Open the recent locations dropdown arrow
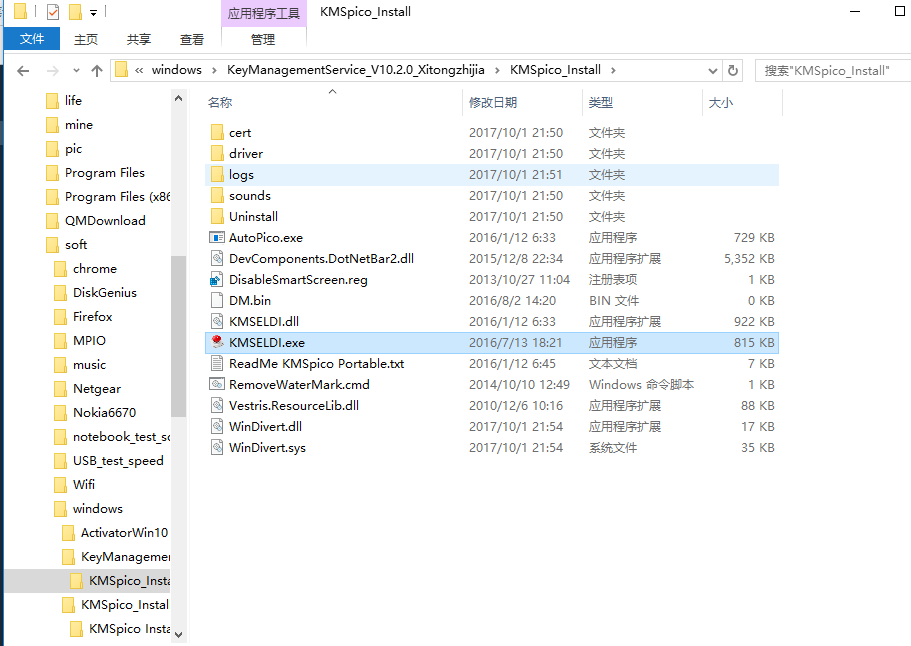The image size is (911, 646). point(76,71)
